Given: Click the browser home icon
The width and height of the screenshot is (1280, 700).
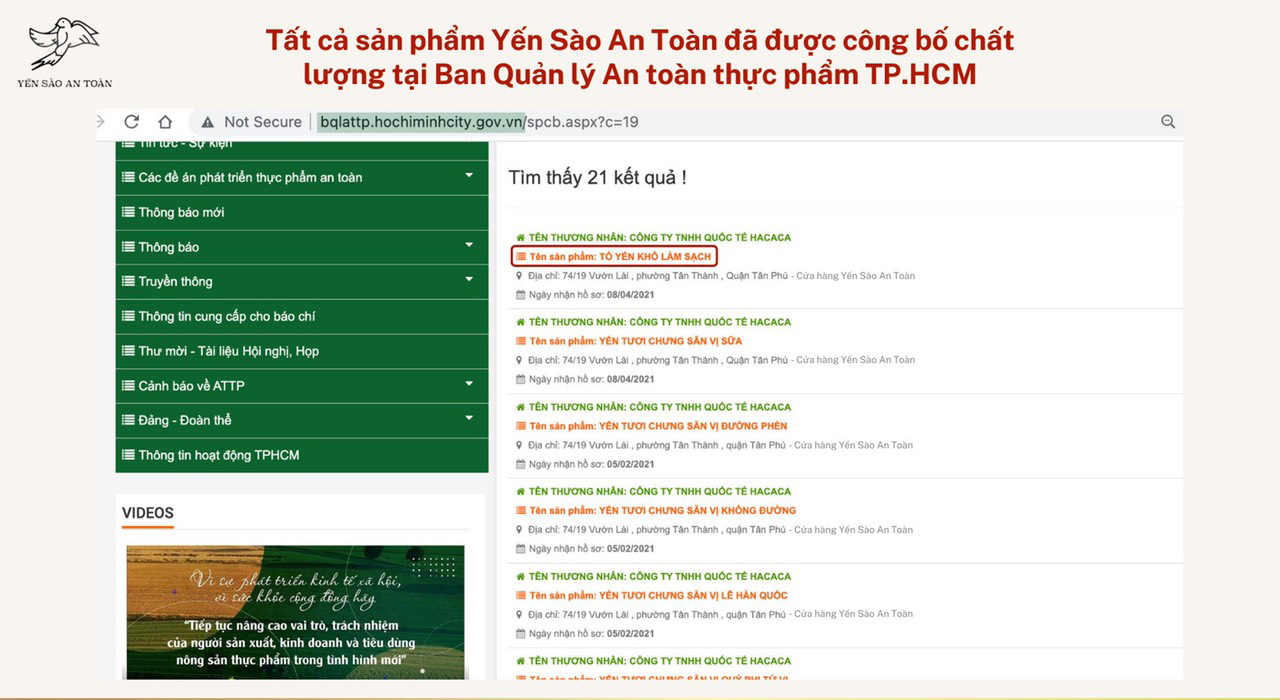Looking at the screenshot, I should [165, 122].
